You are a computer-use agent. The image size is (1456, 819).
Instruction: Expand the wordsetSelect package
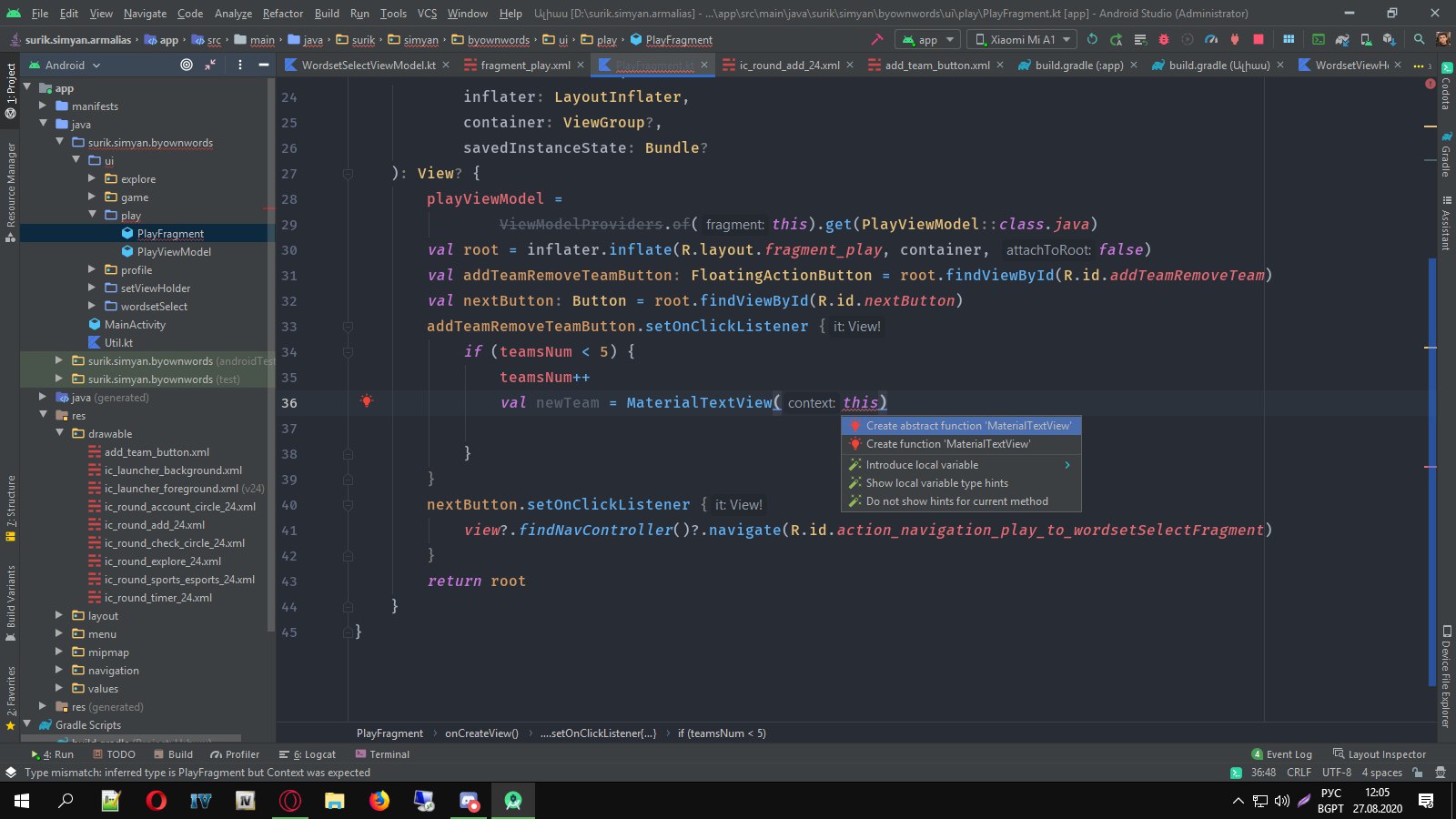click(92, 306)
